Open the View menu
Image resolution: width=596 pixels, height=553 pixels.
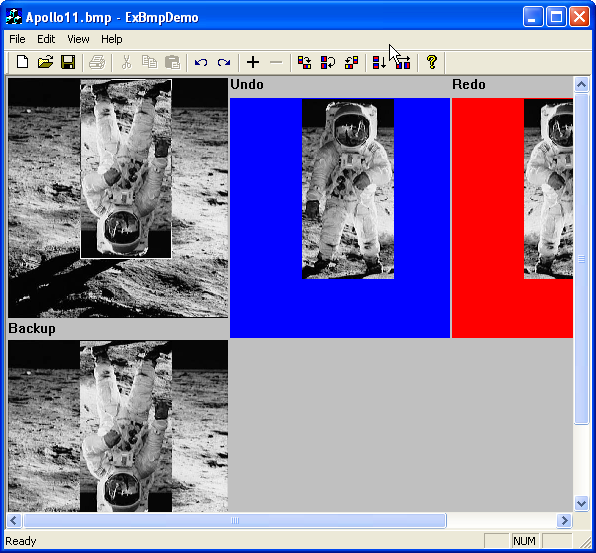pos(78,39)
